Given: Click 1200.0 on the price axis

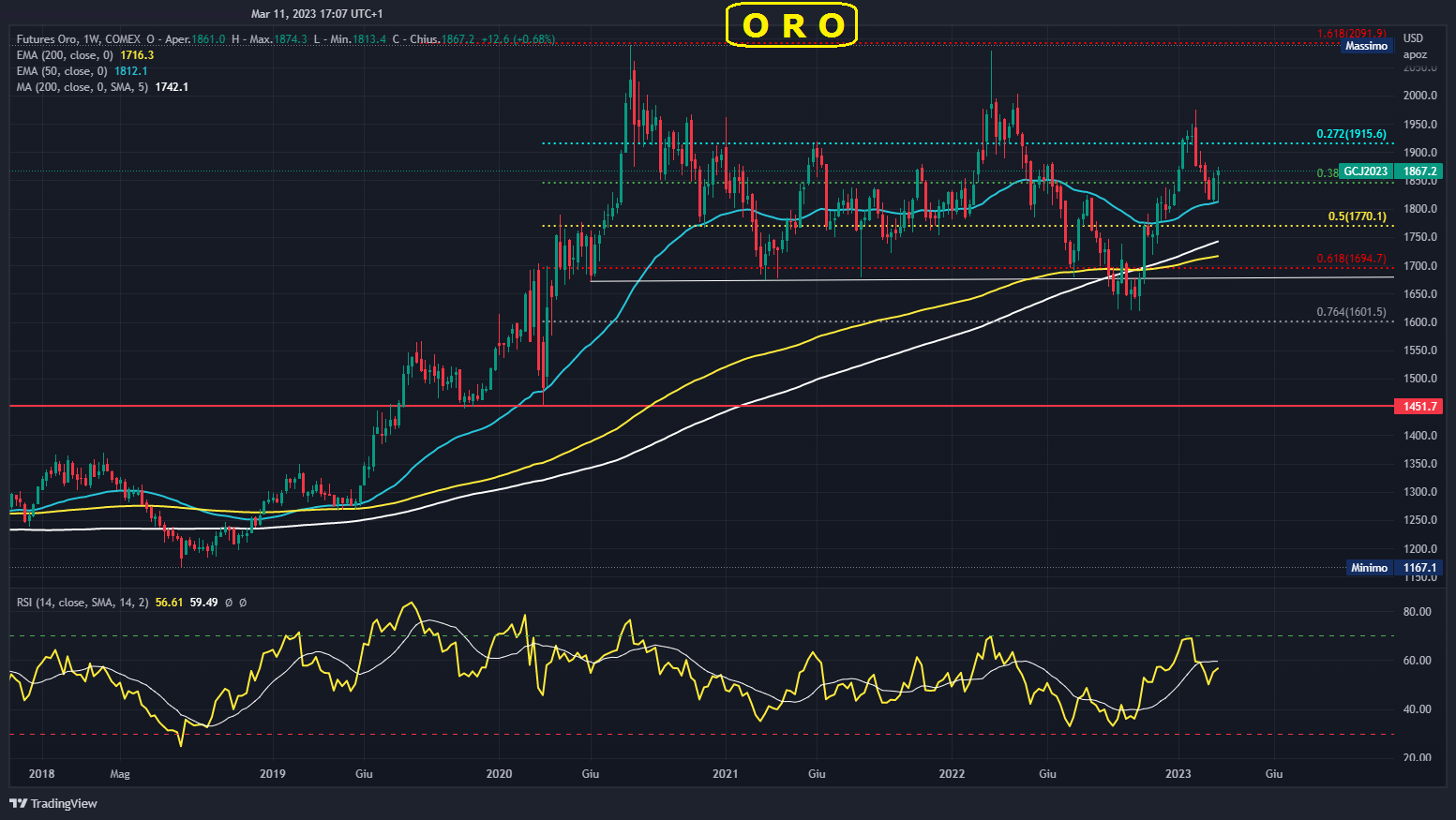Looking at the screenshot, I should click(x=1419, y=549).
